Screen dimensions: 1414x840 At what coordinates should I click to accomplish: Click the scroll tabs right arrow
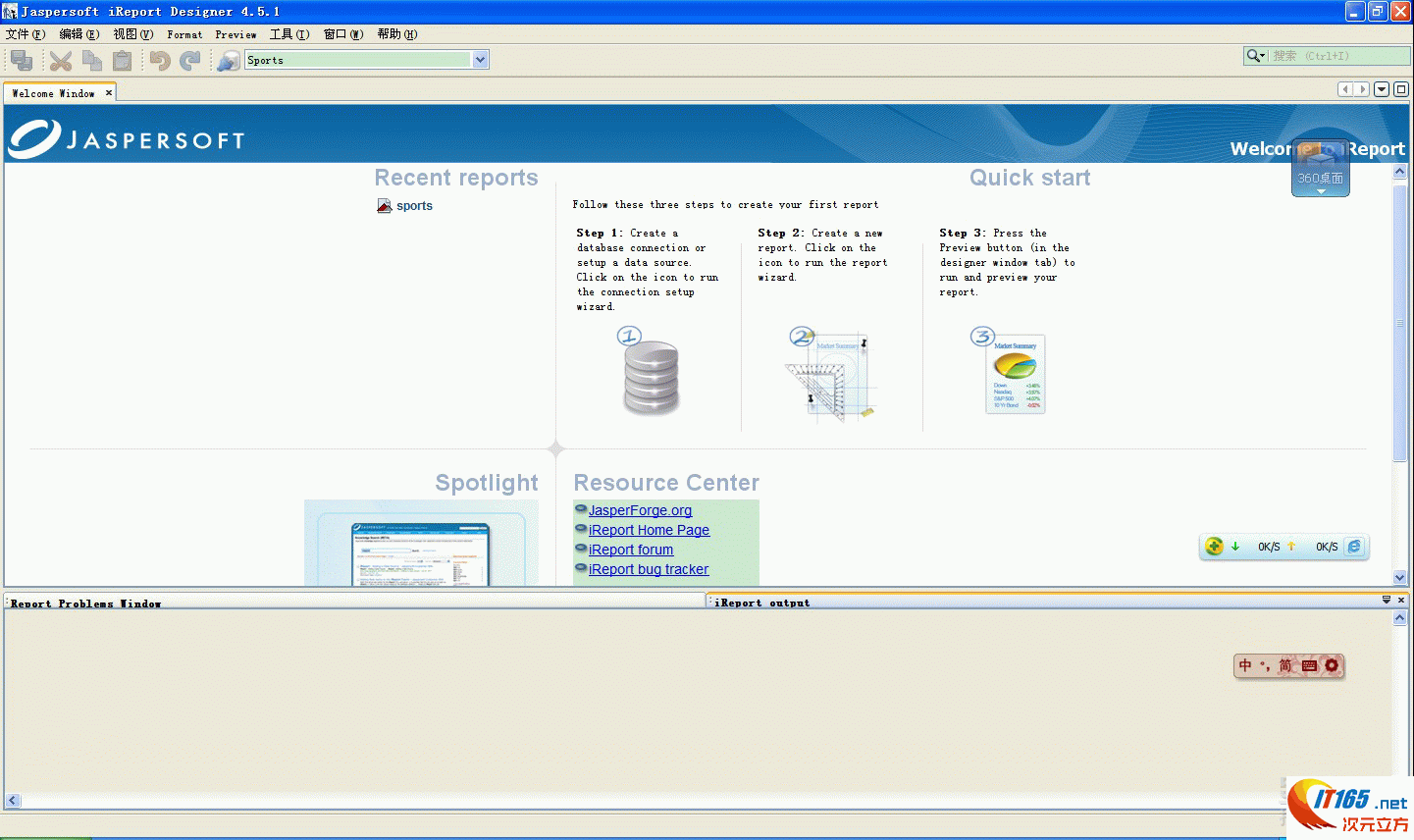click(1362, 89)
